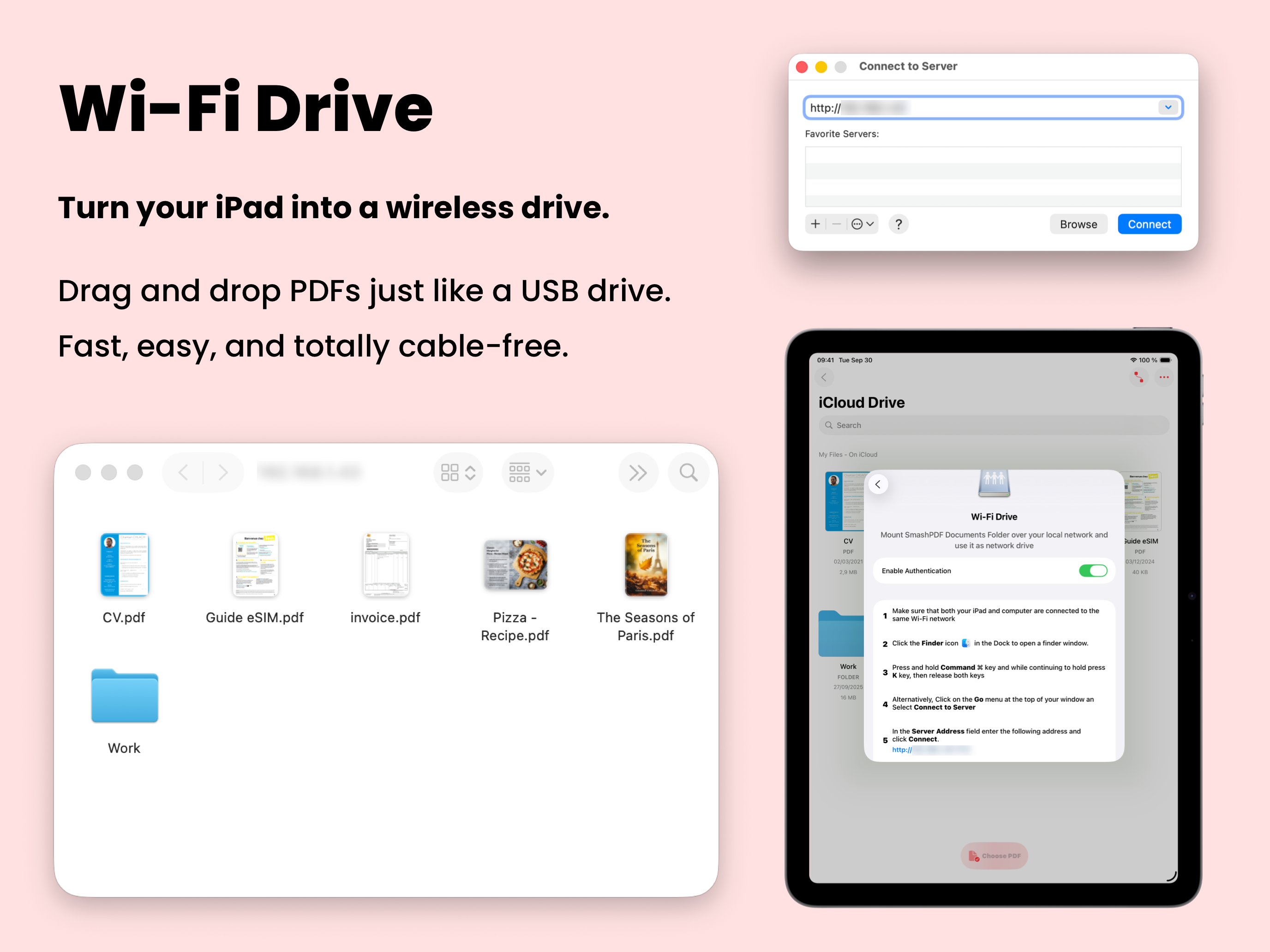Open the server address history dropdown
1270x952 pixels.
click(1168, 107)
